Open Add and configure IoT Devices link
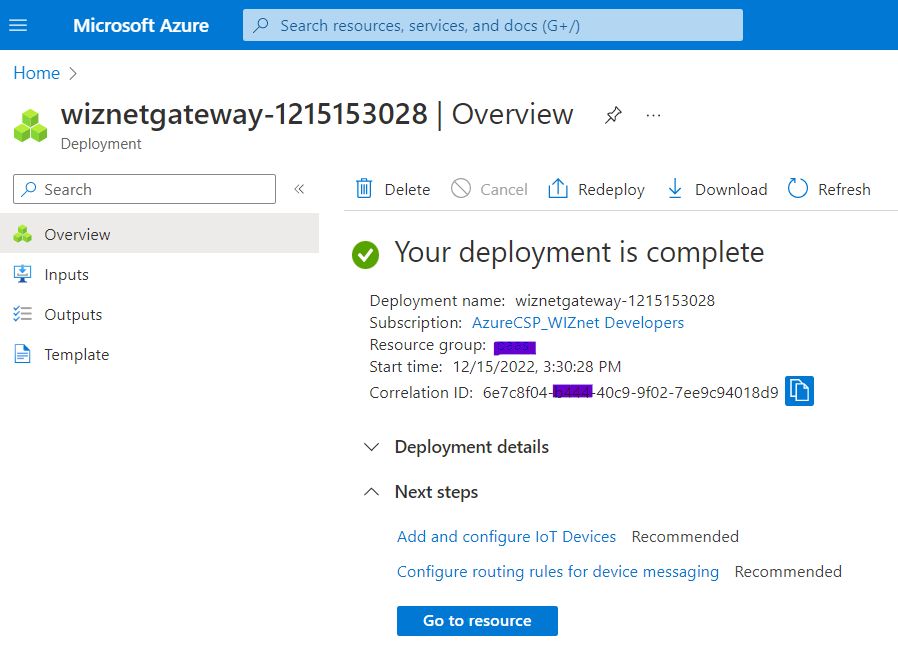The height and width of the screenshot is (647, 898). point(506,536)
